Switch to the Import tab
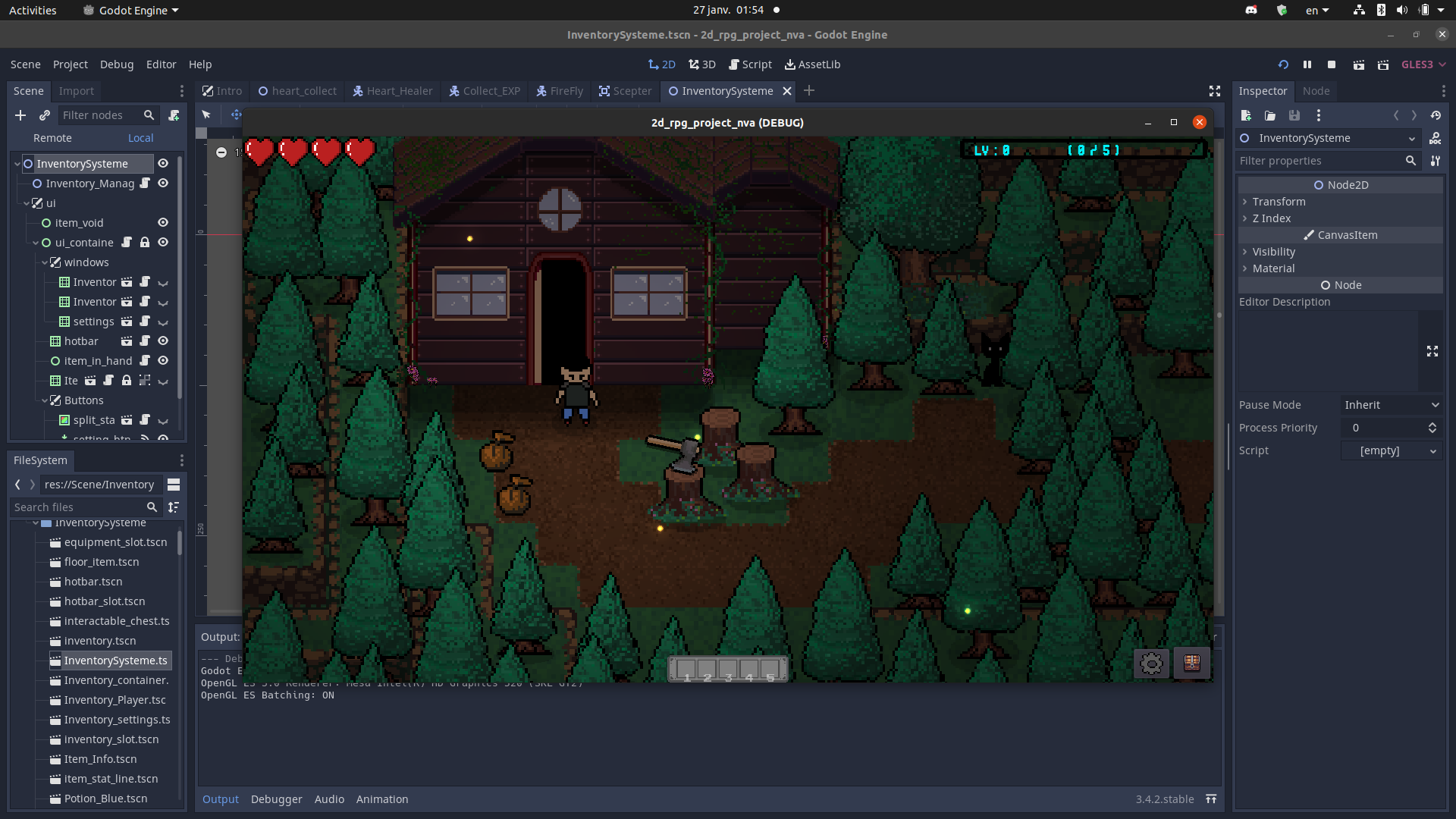Viewport: 1456px width, 819px height. point(76,90)
